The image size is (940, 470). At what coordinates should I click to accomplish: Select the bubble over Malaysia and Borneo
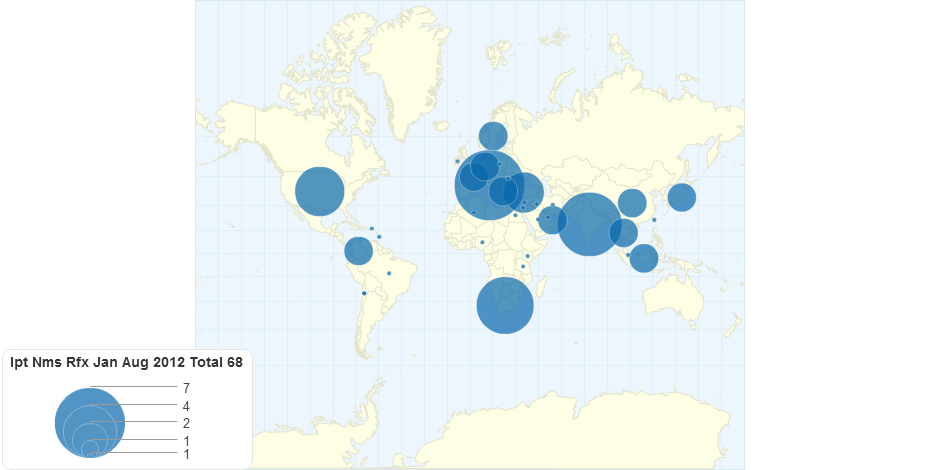(644, 258)
